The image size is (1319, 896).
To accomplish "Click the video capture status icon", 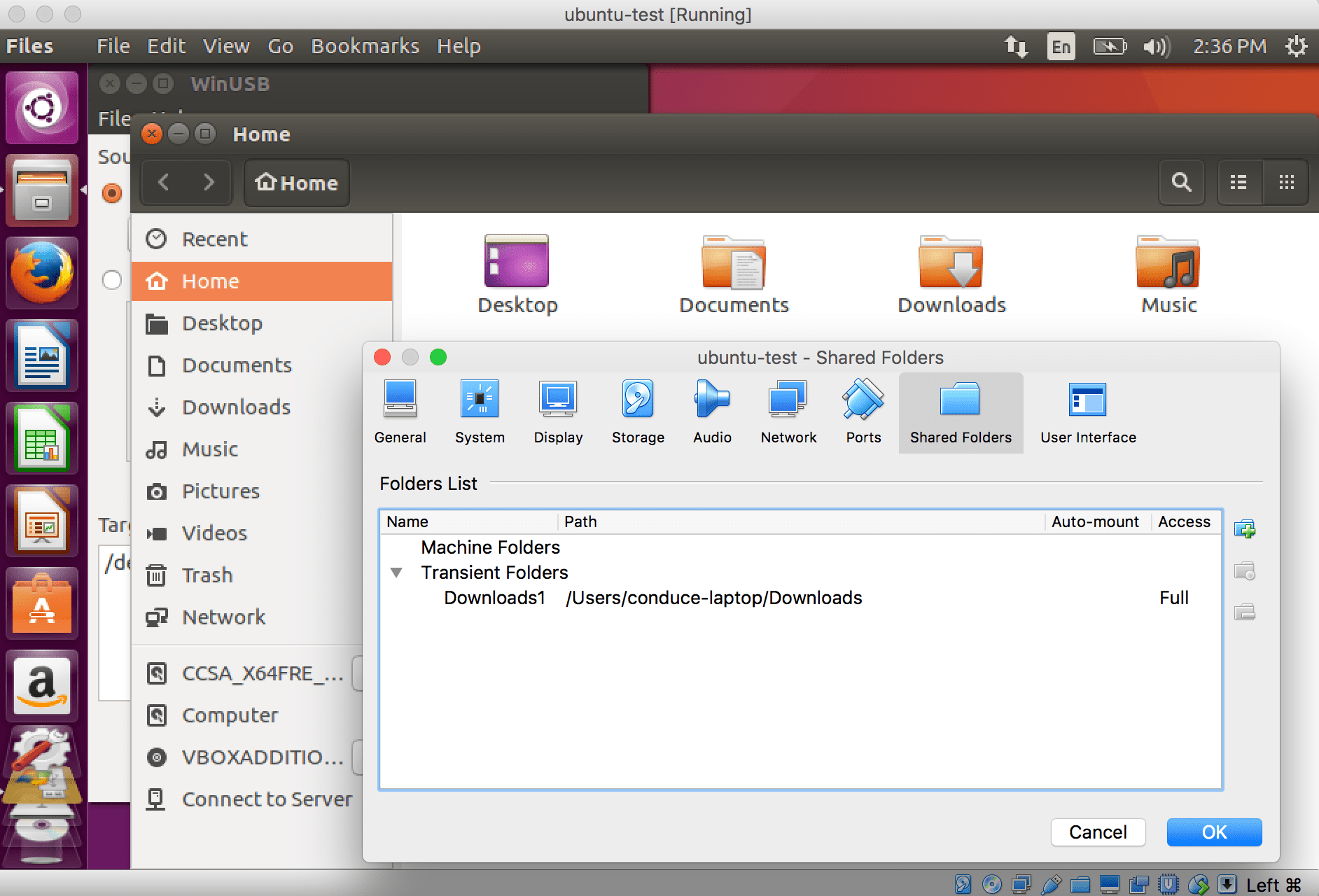I will pyautogui.click(x=1139, y=884).
